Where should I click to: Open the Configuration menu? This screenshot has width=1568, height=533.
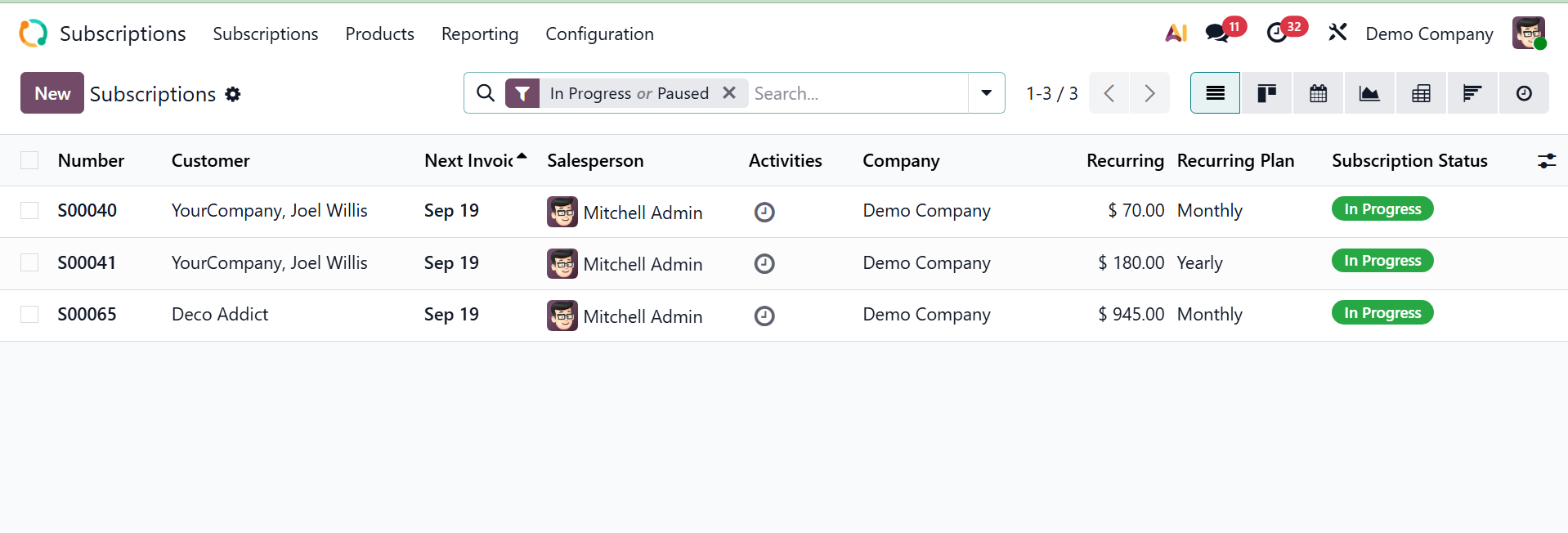[599, 34]
